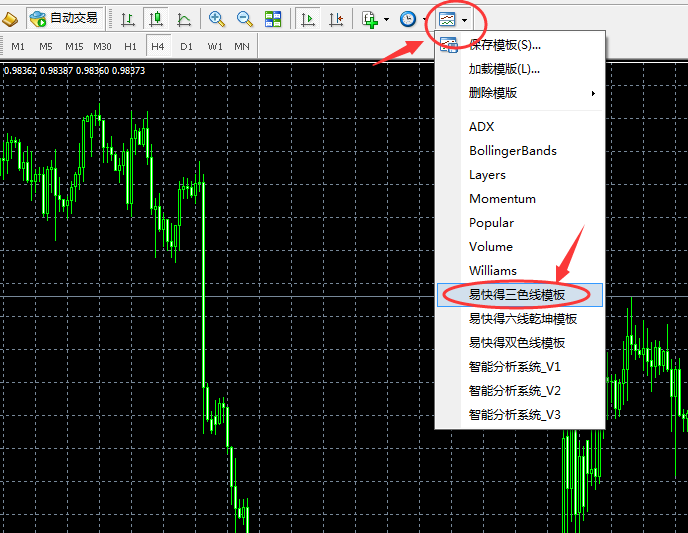Choose 保存模板(S)... menu entry
Viewport: 688px width, 533px height.
[x=520, y=45]
